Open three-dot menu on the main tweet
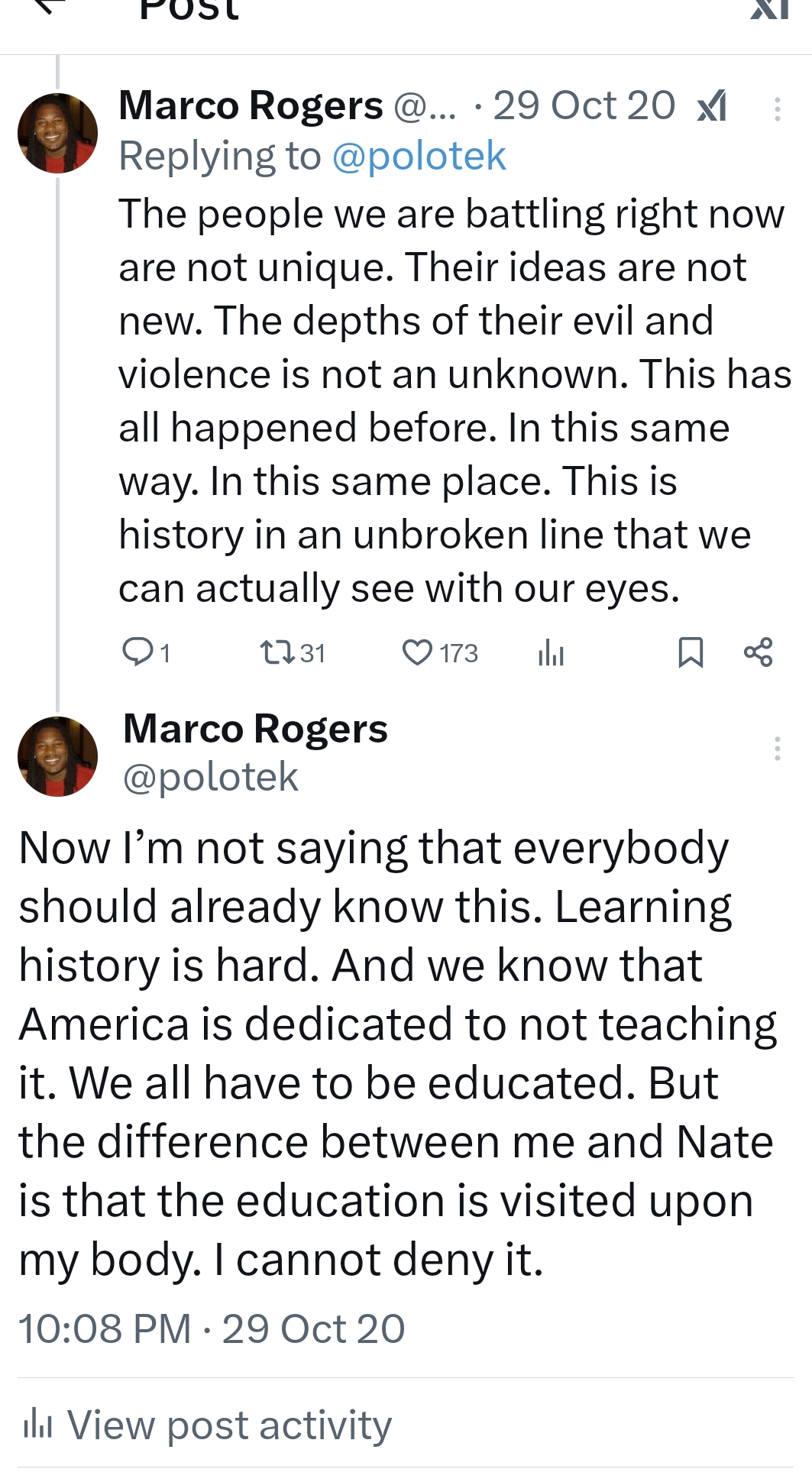Screen dimensions: 812x1482 777,748
